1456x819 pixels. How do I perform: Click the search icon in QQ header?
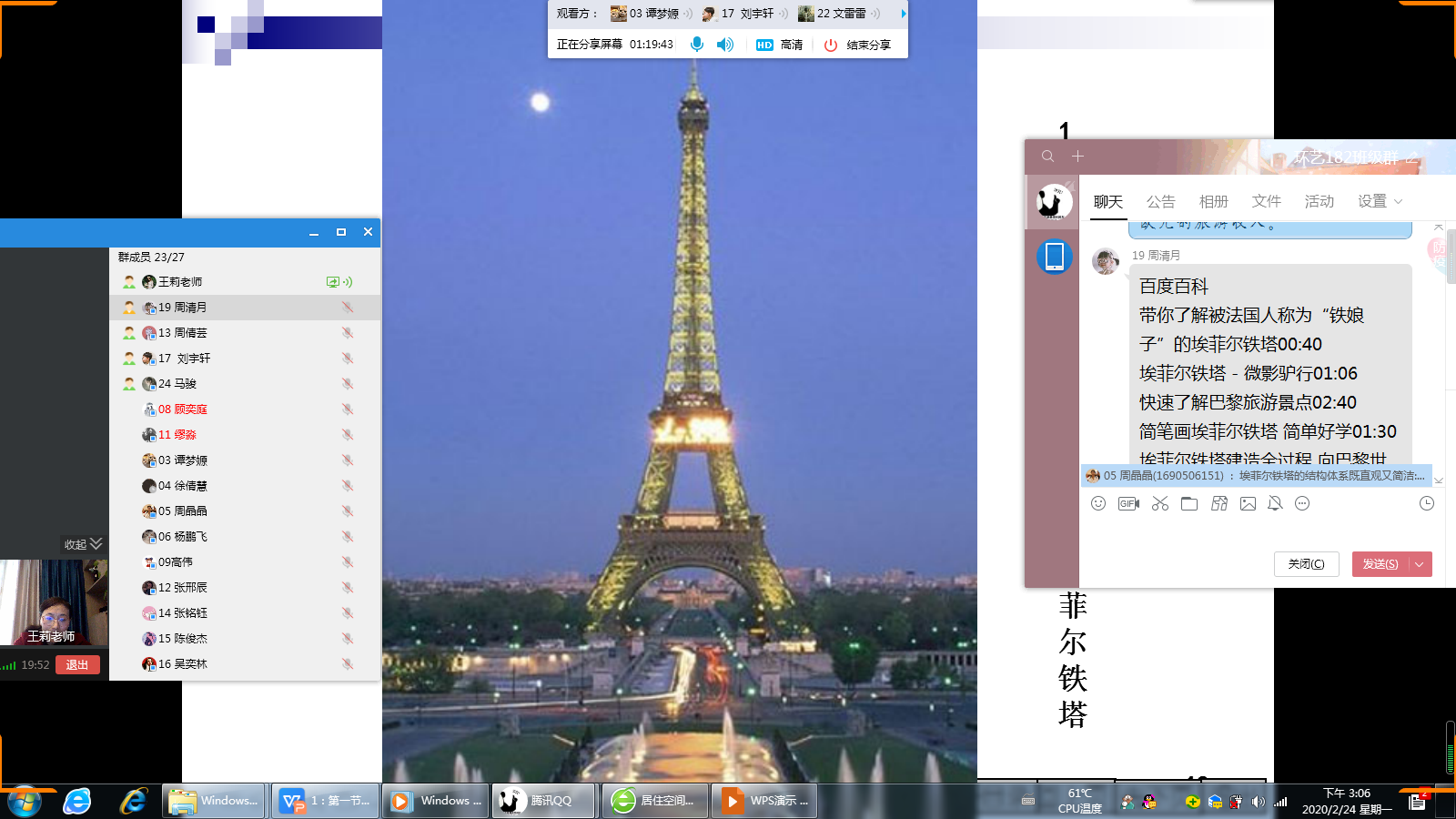pos(1048,157)
